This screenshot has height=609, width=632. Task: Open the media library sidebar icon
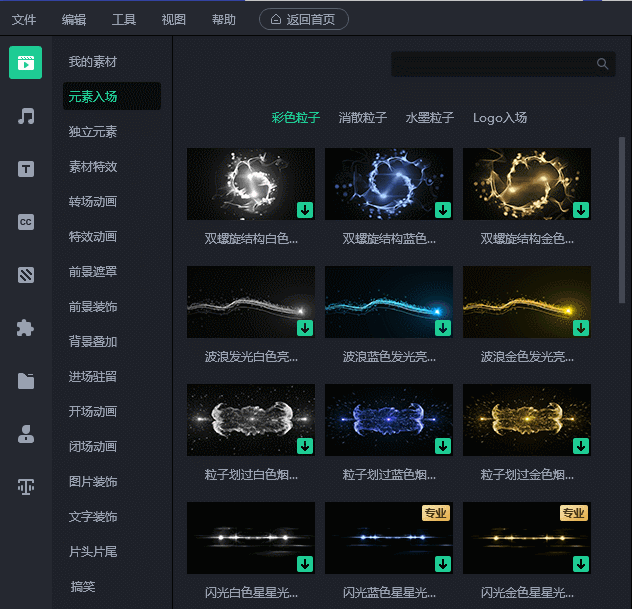click(25, 62)
